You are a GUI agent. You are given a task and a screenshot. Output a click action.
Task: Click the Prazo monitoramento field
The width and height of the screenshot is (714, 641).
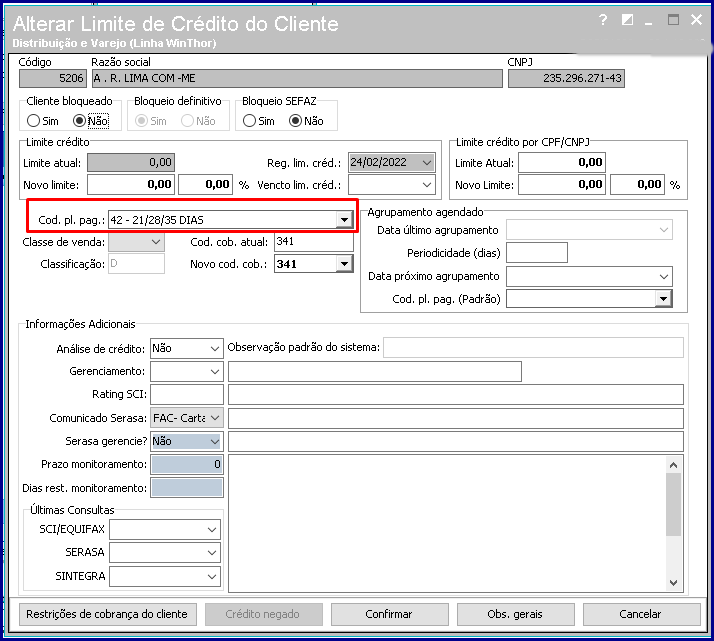coord(187,464)
